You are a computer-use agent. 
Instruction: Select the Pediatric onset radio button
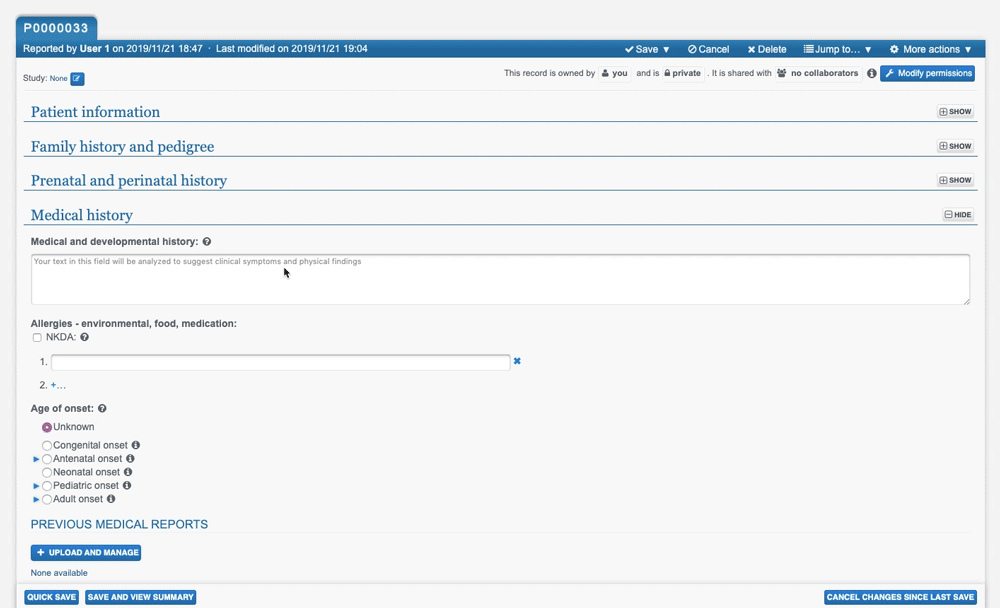pos(47,485)
